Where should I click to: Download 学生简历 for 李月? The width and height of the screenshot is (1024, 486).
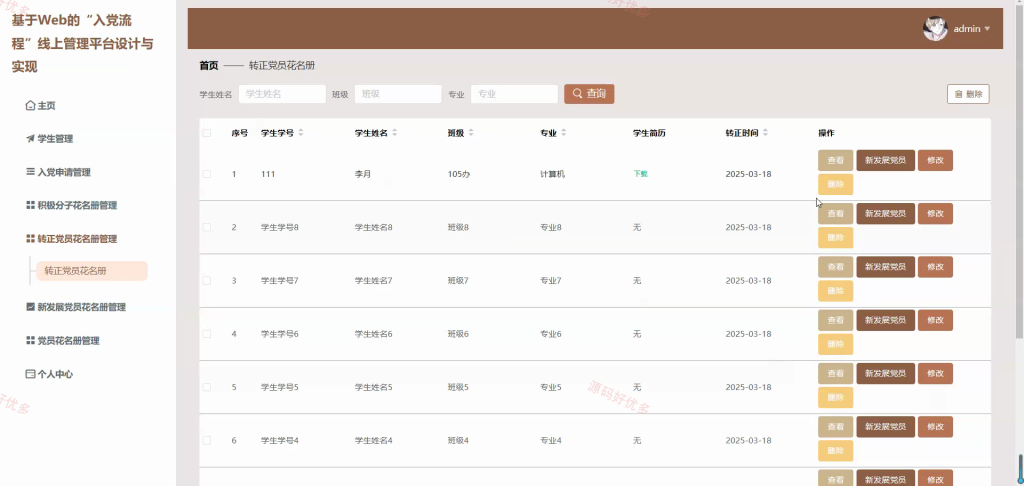640,174
